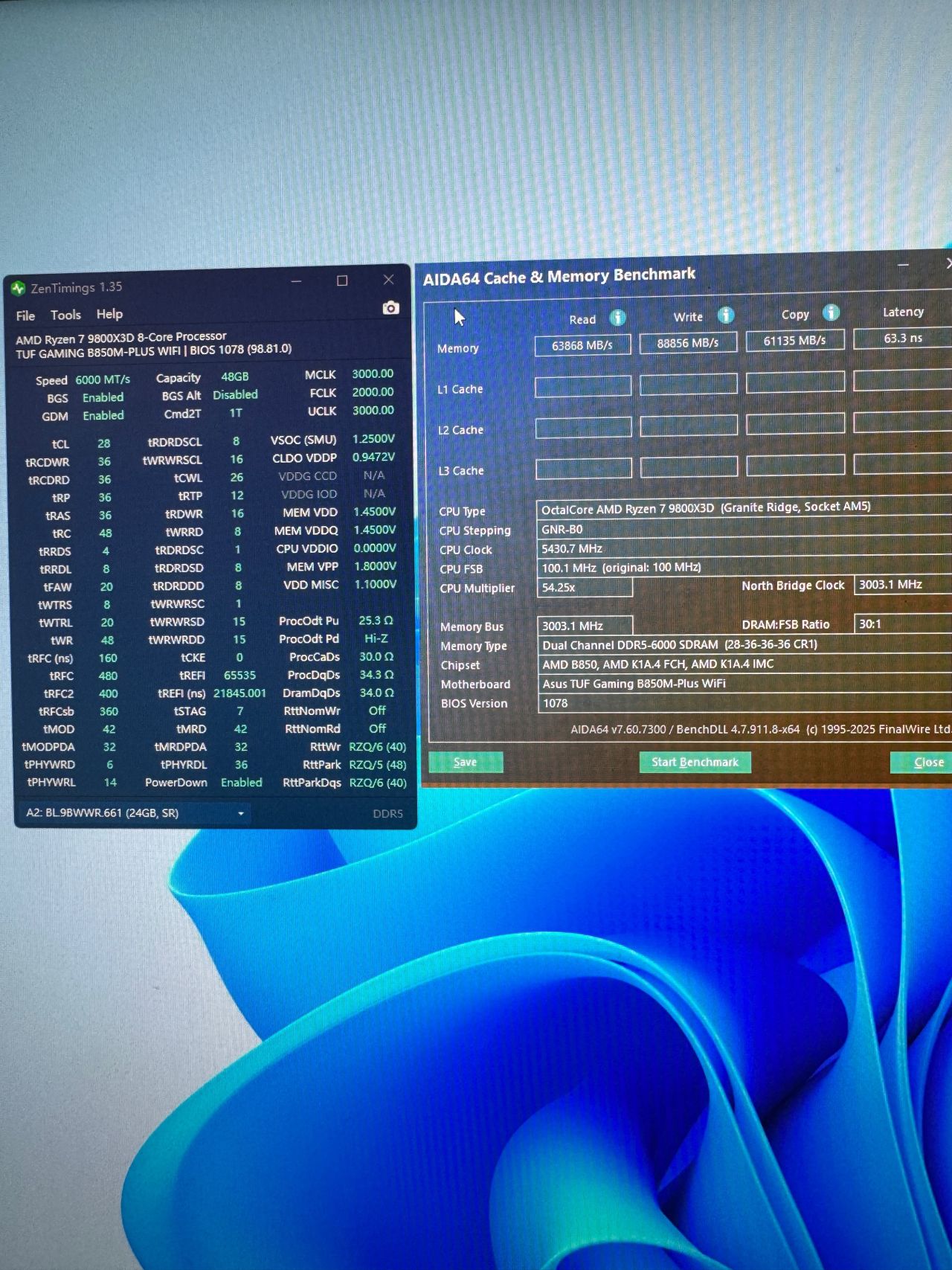Click the RttPark value RZQ/5 (48)
This screenshot has width=952, height=1270.
[378, 764]
